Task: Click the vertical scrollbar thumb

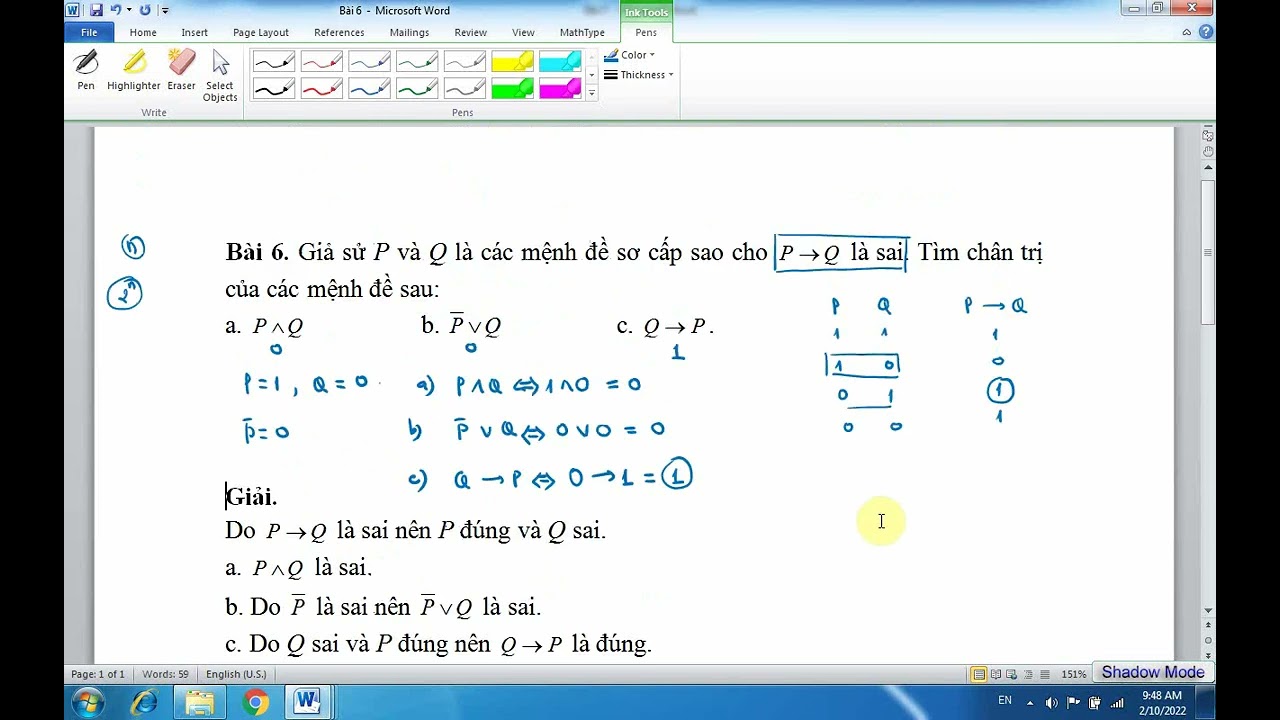Action: pyautogui.click(x=1208, y=252)
